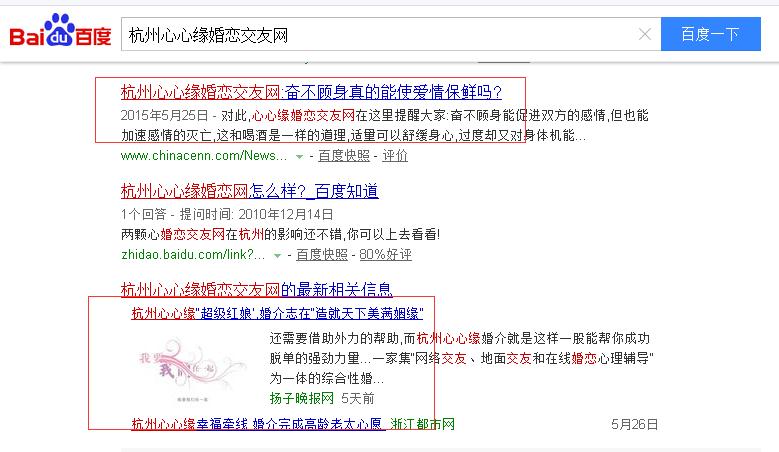Click the 2015年5月25日 snippet date

pos(164,115)
